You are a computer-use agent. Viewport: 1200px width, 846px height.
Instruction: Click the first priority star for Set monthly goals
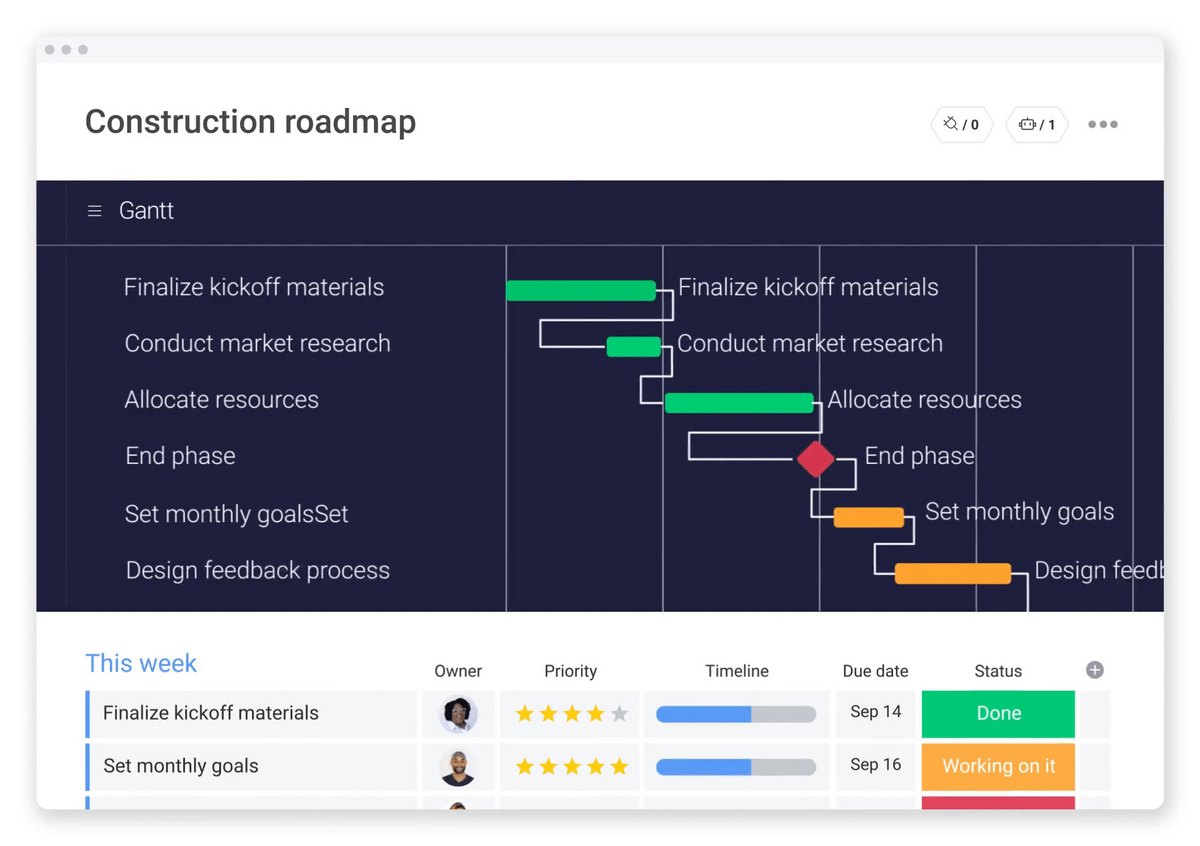524,767
